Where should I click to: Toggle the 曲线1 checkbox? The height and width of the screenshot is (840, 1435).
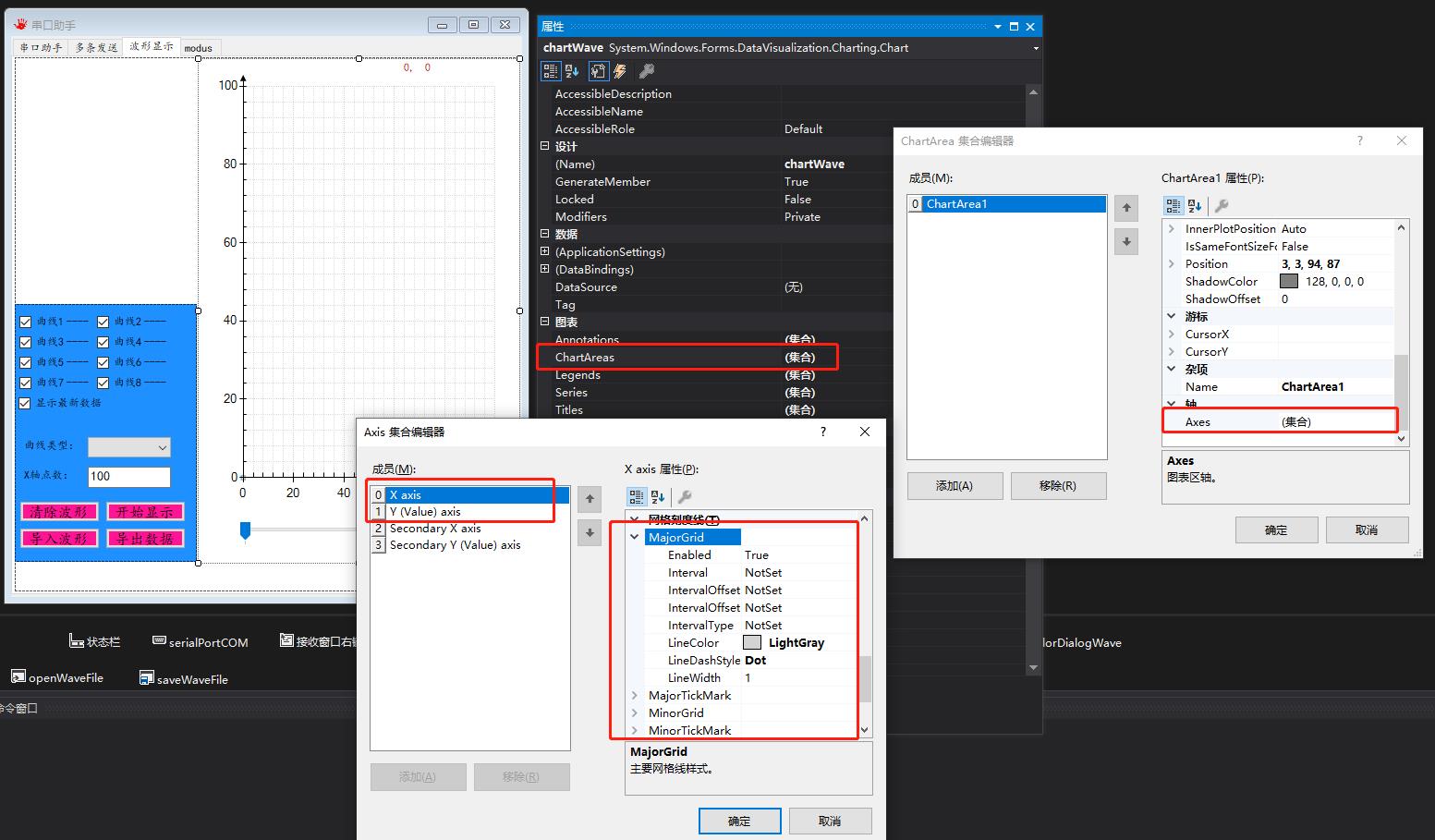(26, 322)
